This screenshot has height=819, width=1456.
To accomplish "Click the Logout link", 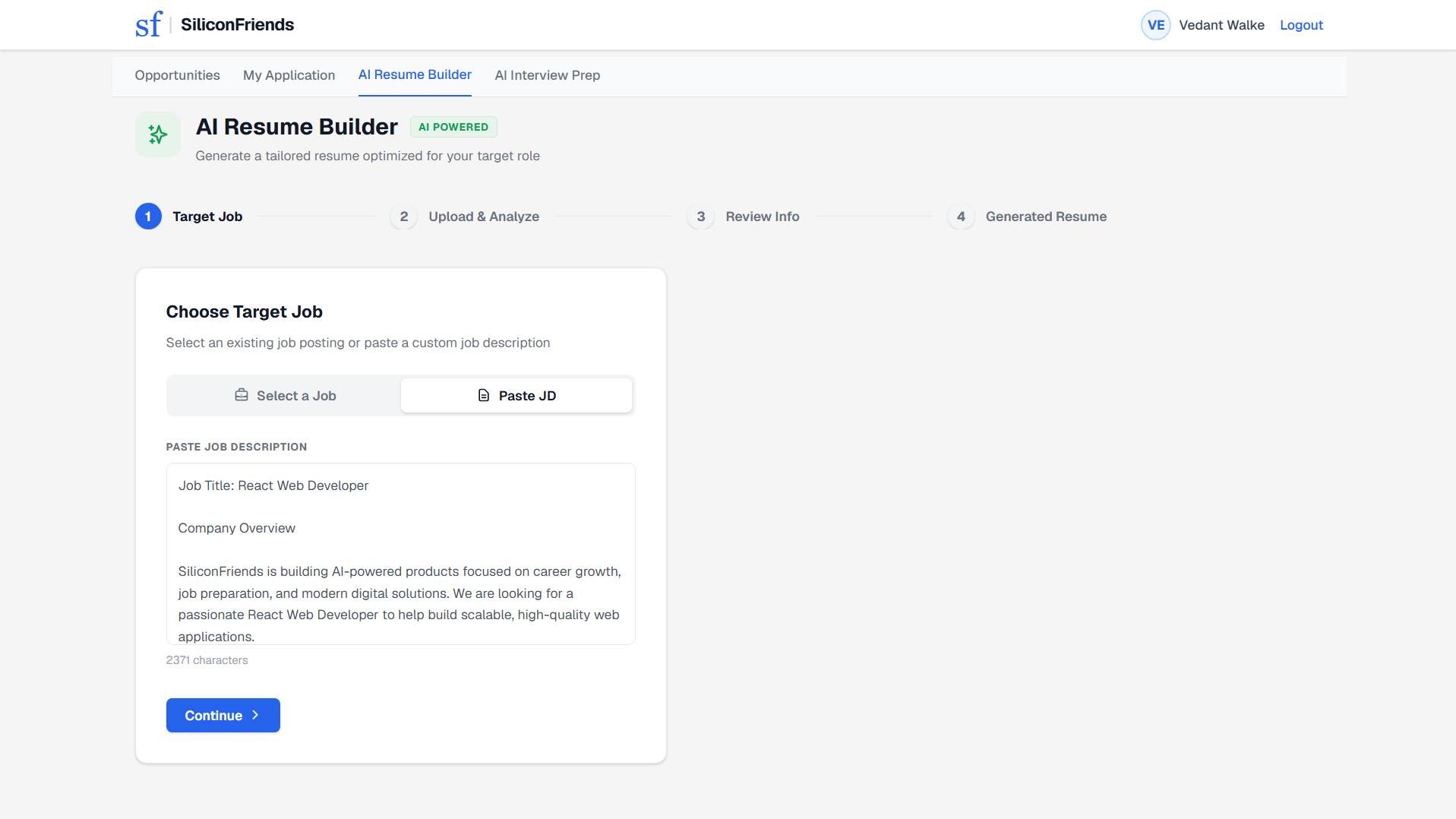I will pyautogui.click(x=1301, y=25).
